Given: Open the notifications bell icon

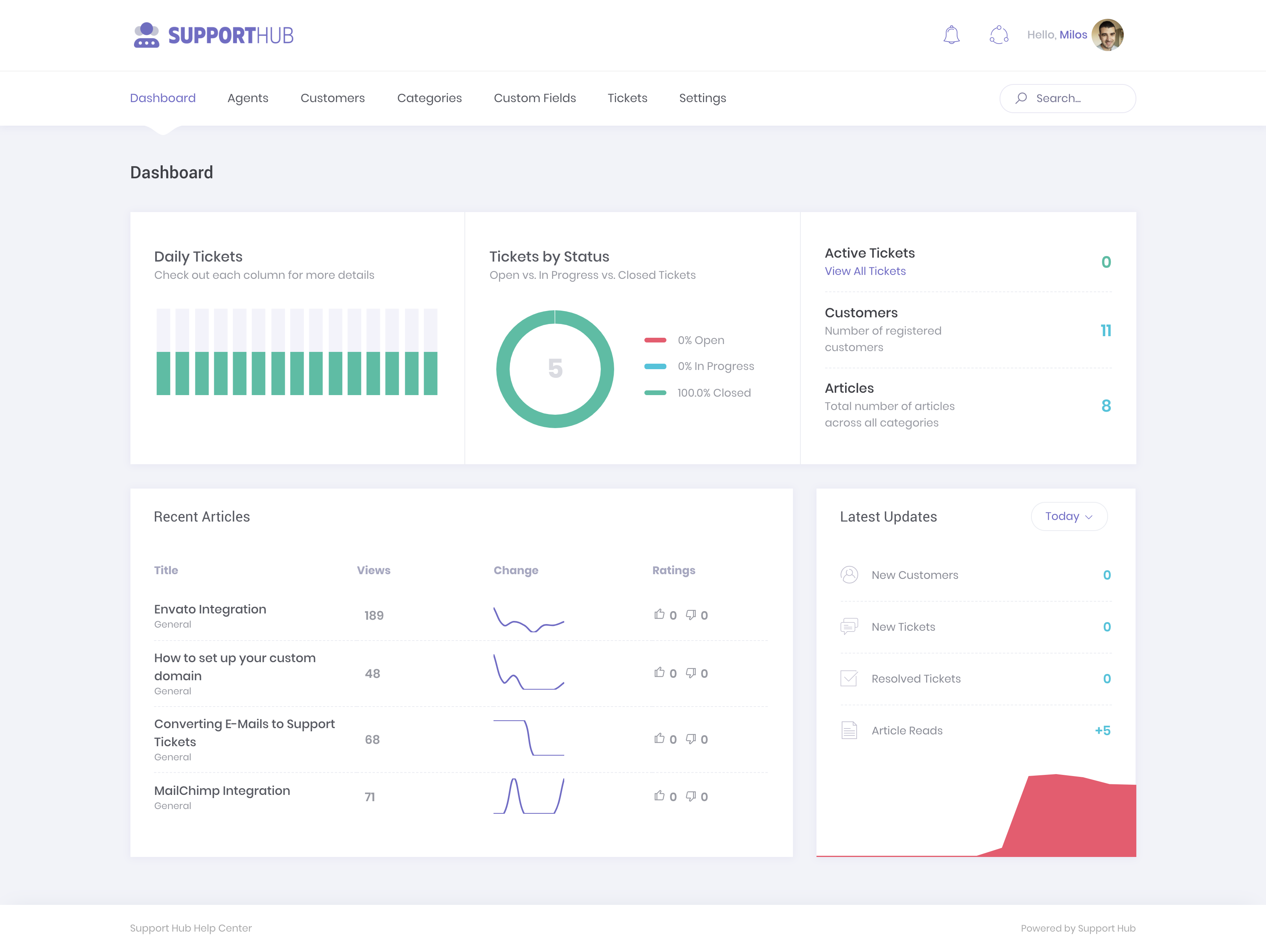Looking at the screenshot, I should click(x=951, y=35).
